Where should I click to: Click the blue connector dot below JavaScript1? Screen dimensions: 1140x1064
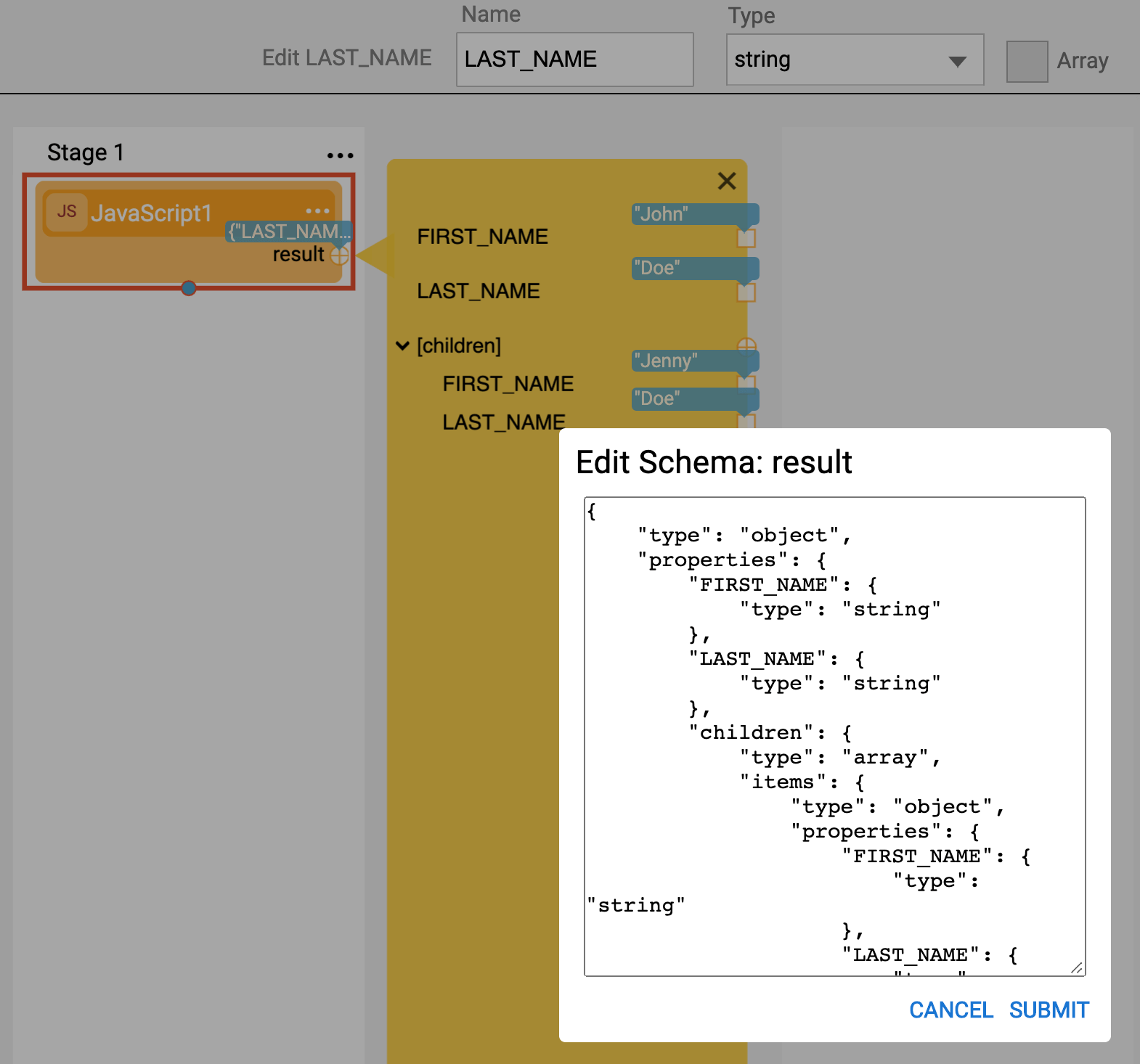pos(189,288)
